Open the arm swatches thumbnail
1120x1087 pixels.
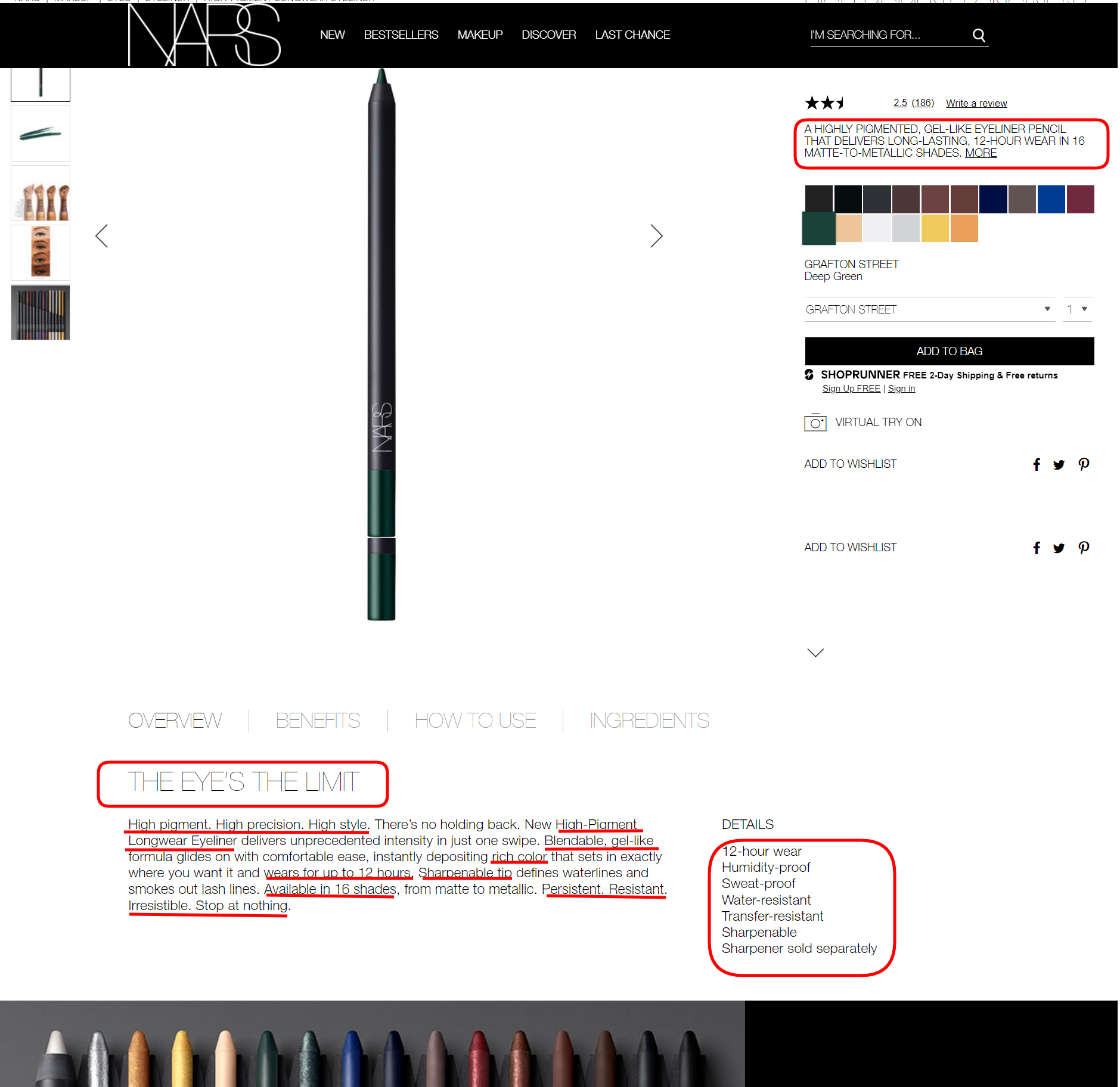[x=41, y=193]
